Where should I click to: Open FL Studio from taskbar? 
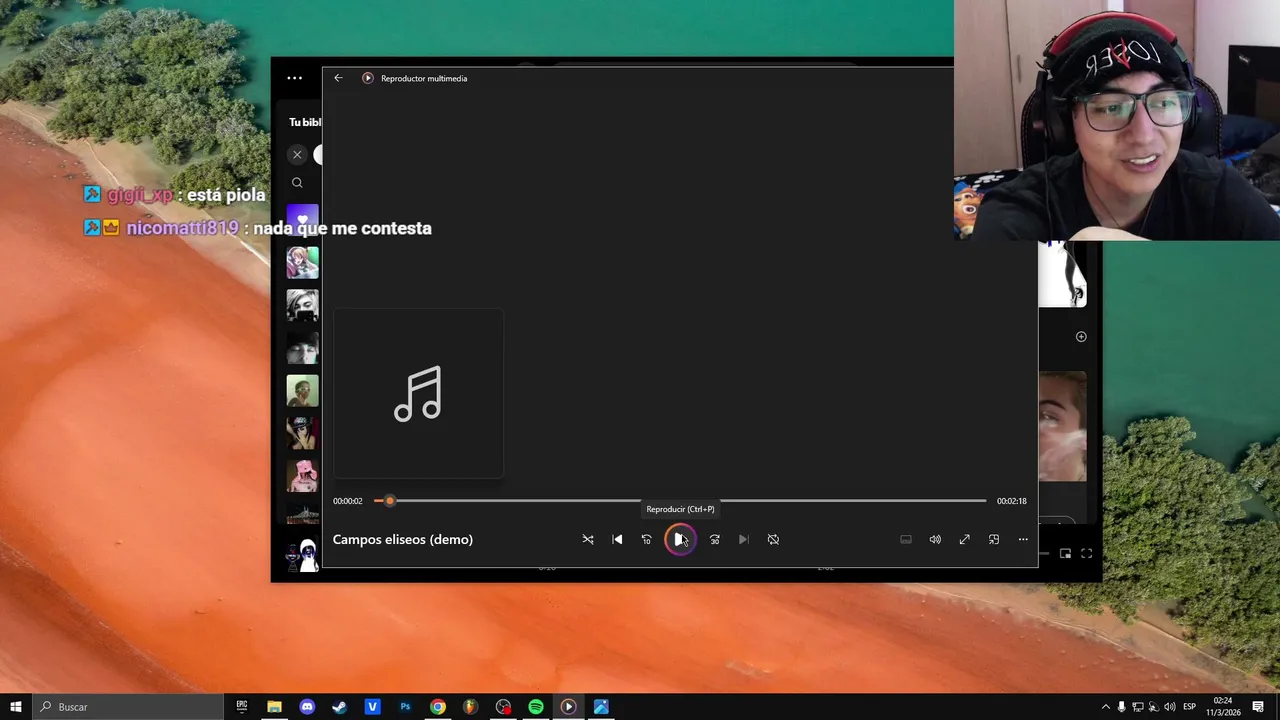(470, 707)
